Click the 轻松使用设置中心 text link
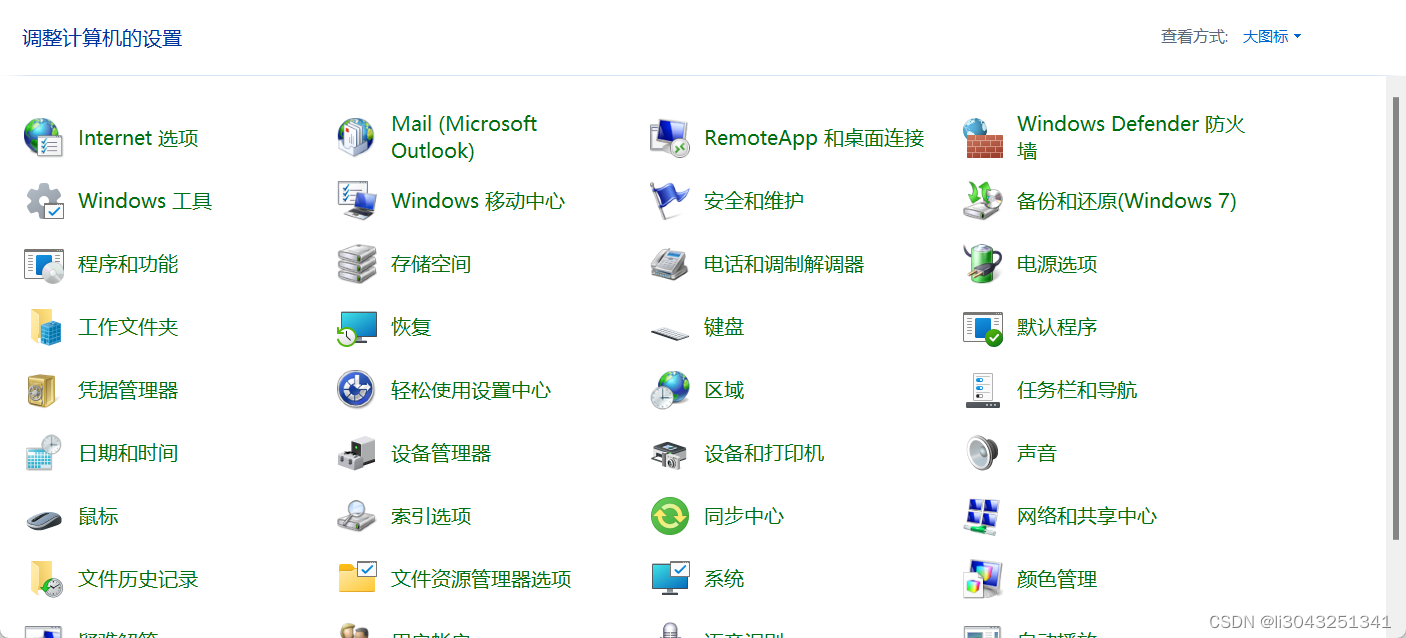 [x=471, y=390]
